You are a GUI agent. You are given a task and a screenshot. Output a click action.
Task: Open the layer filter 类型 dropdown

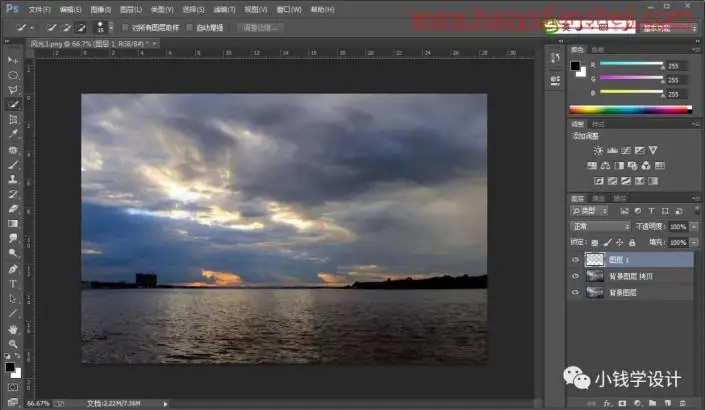[x=589, y=211]
